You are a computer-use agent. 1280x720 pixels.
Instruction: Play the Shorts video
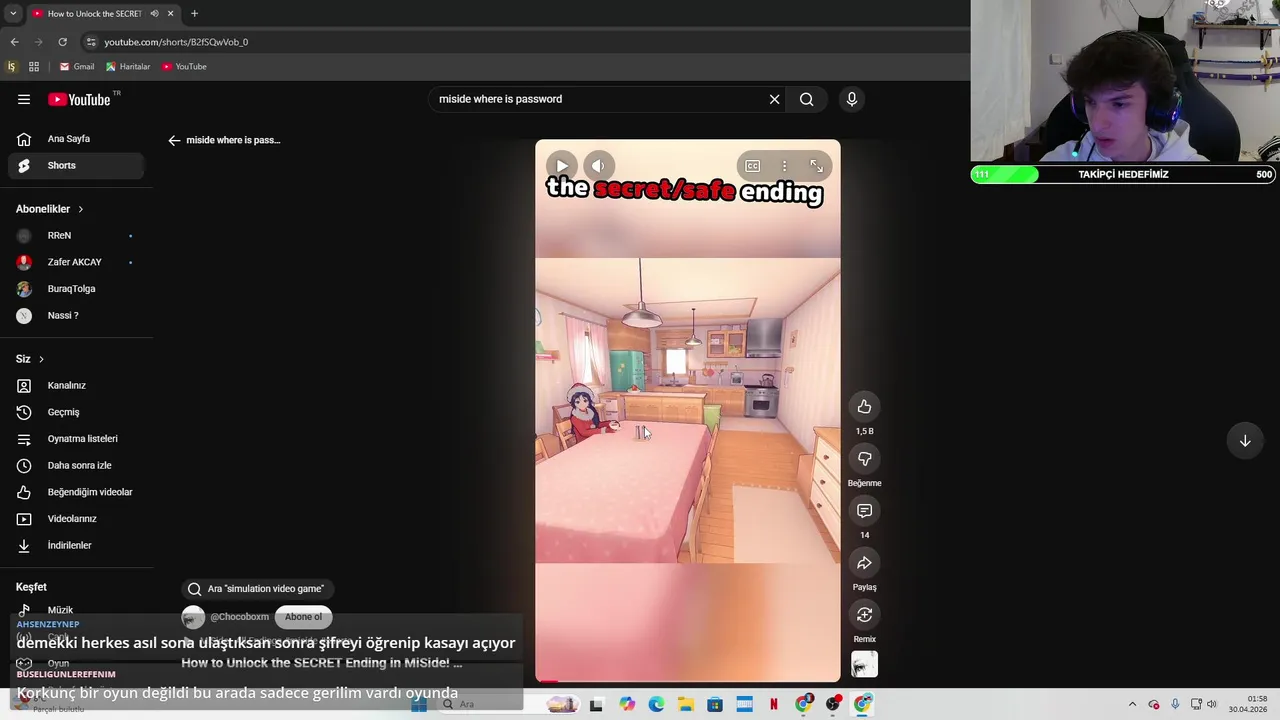pyautogui.click(x=562, y=166)
